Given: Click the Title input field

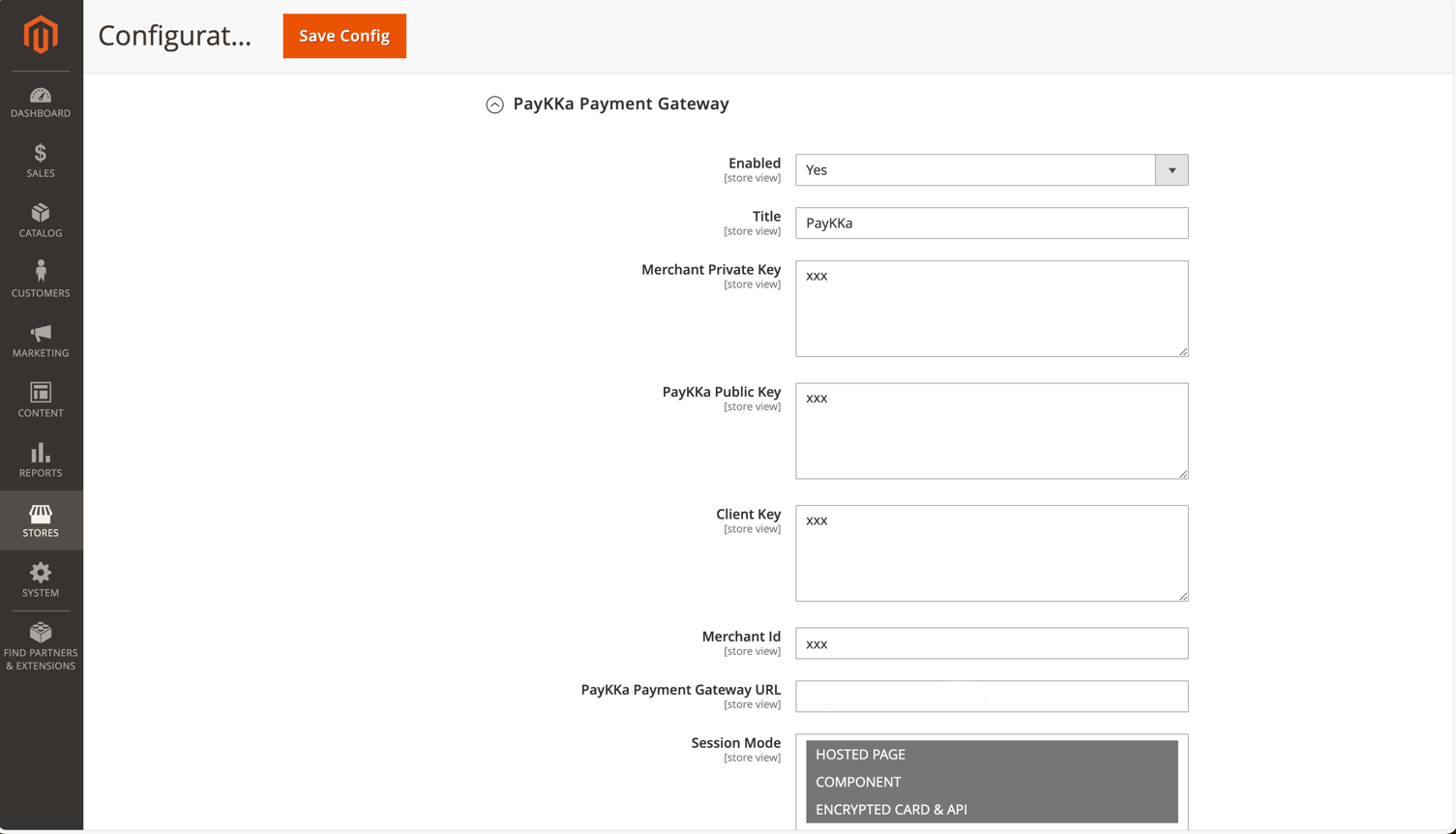Looking at the screenshot, I should point(992,223).
